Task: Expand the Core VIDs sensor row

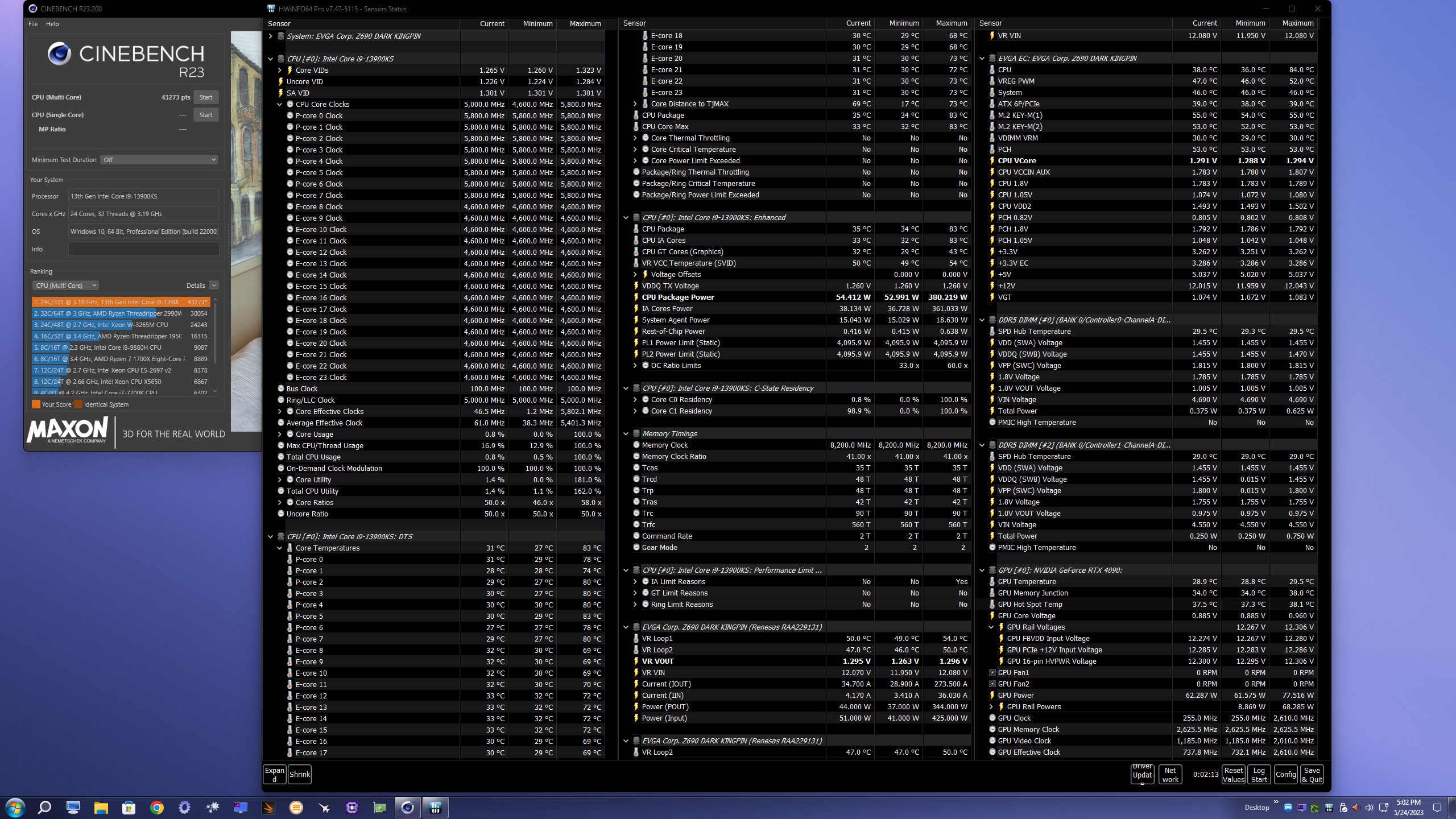Action: pyautogui.click(x=280, y=71)
